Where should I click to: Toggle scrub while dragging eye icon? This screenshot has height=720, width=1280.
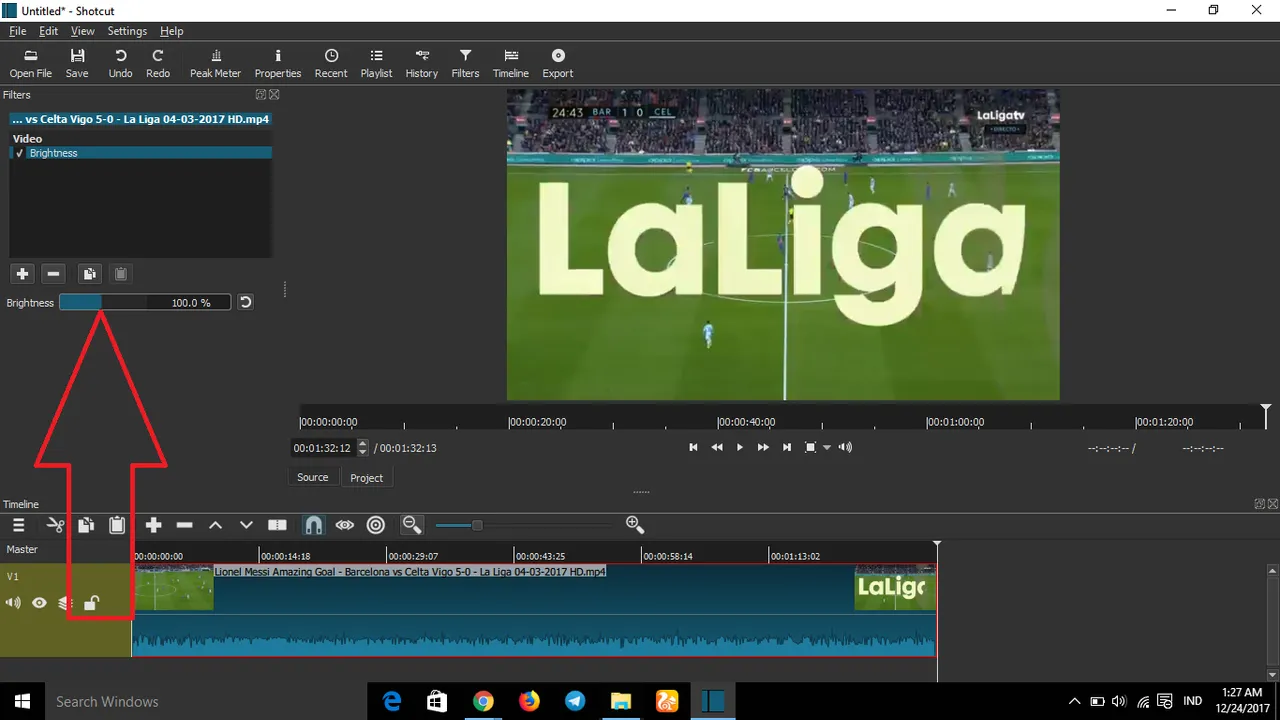coord(345,525)
